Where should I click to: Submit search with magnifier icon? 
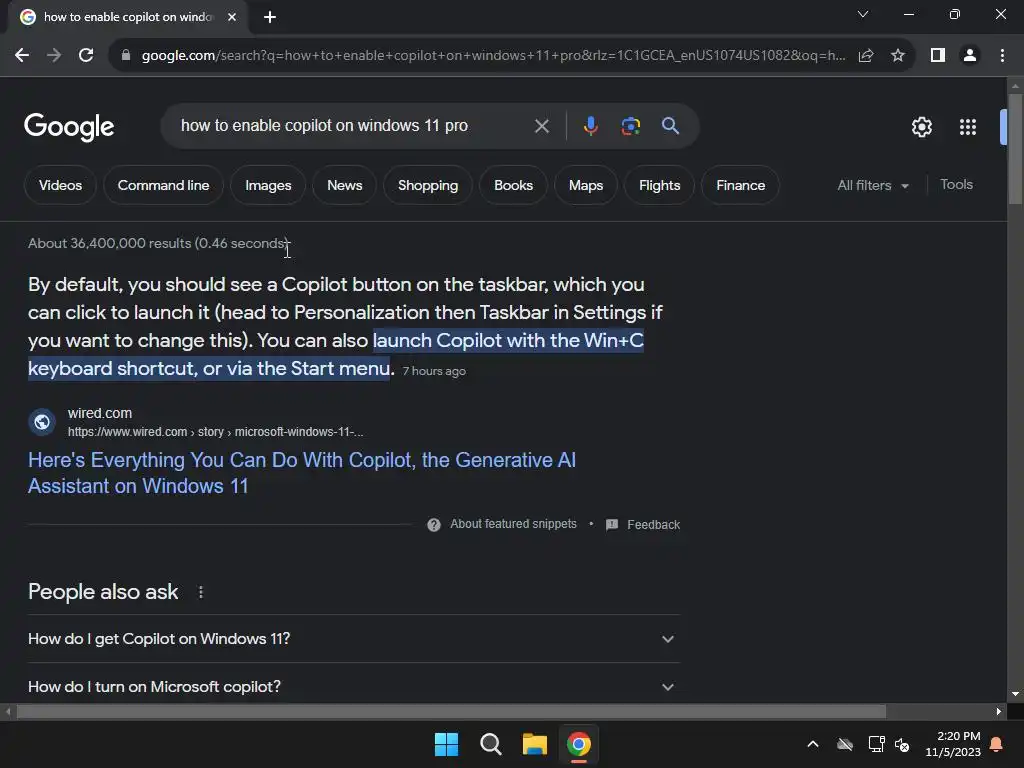(670, 125)
